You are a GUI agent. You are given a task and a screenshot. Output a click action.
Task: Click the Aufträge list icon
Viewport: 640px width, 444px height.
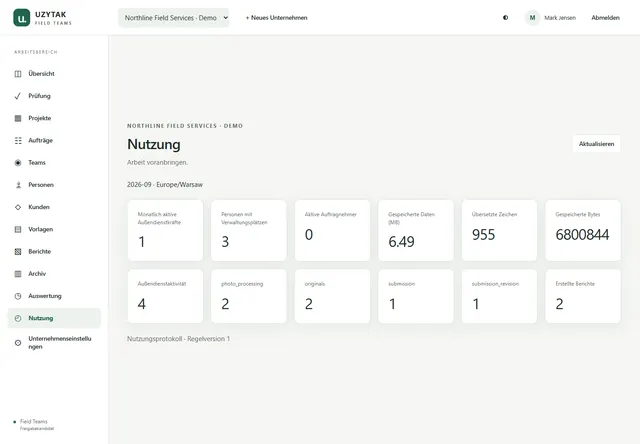pos(18,140)
